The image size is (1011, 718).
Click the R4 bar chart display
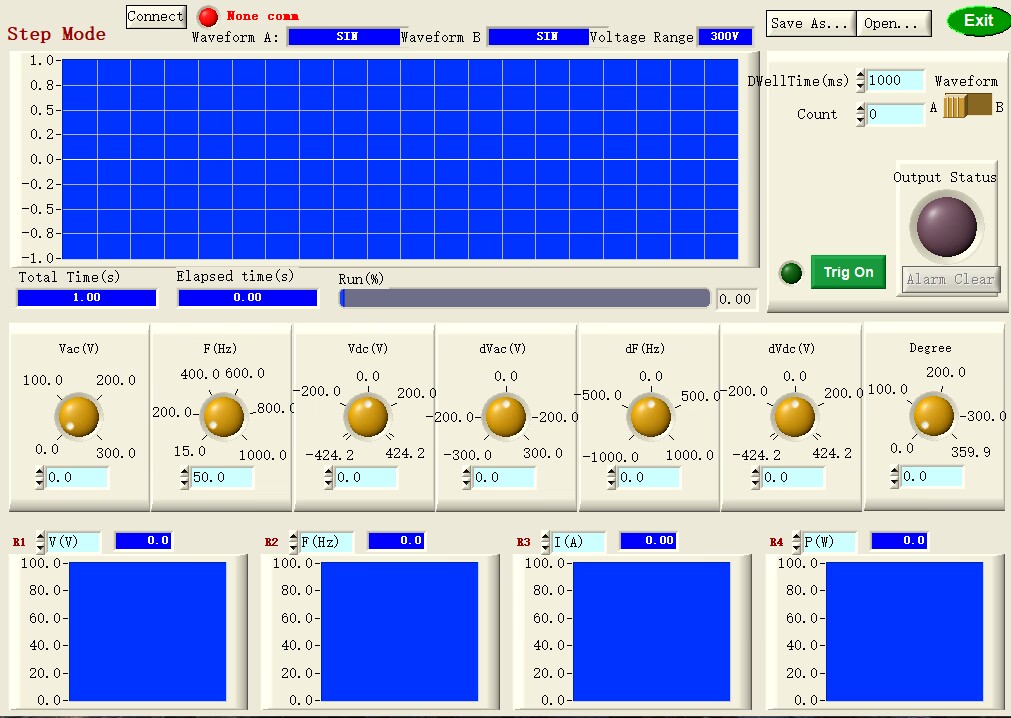coord(905,631)
